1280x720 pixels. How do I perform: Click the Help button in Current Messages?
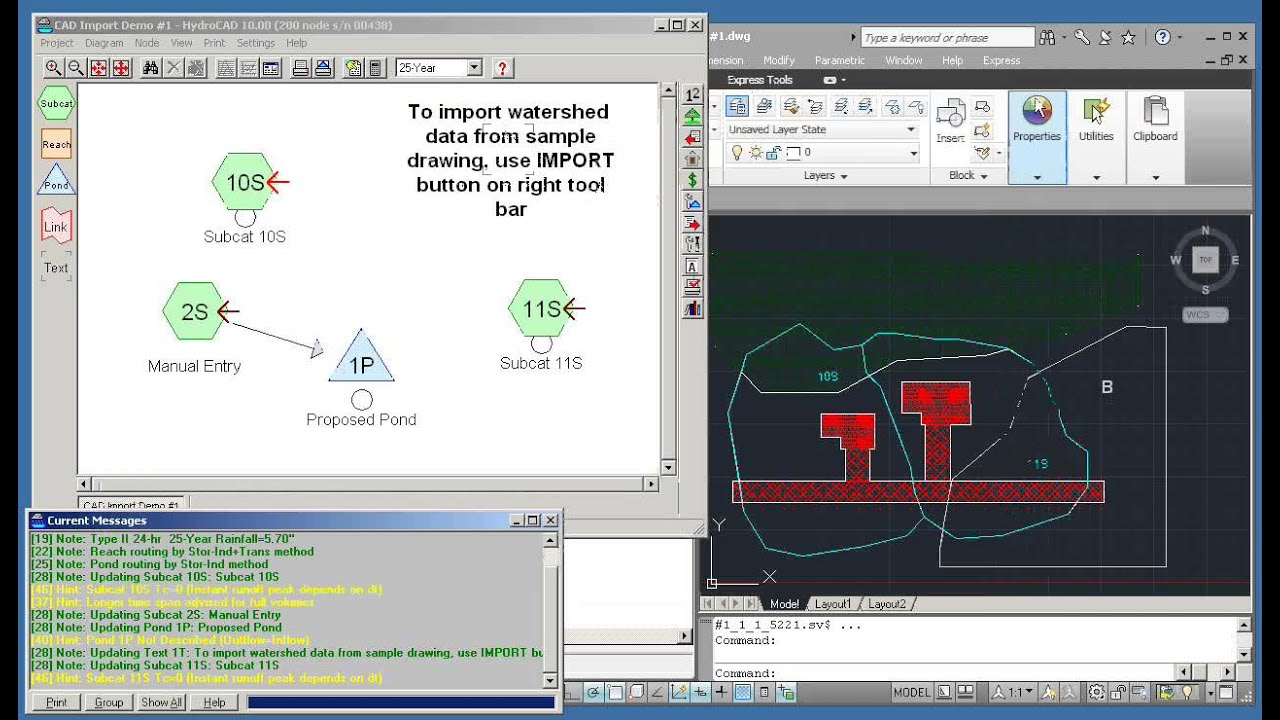click(x=214, y=702)
